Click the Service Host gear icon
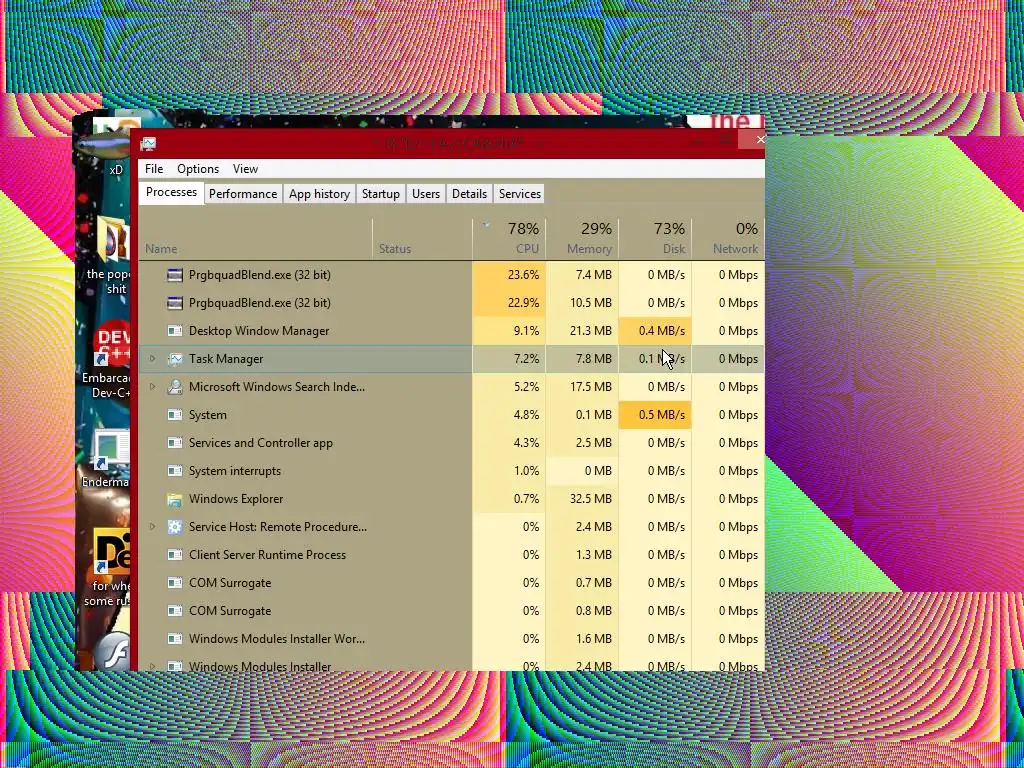 point(174,527)
